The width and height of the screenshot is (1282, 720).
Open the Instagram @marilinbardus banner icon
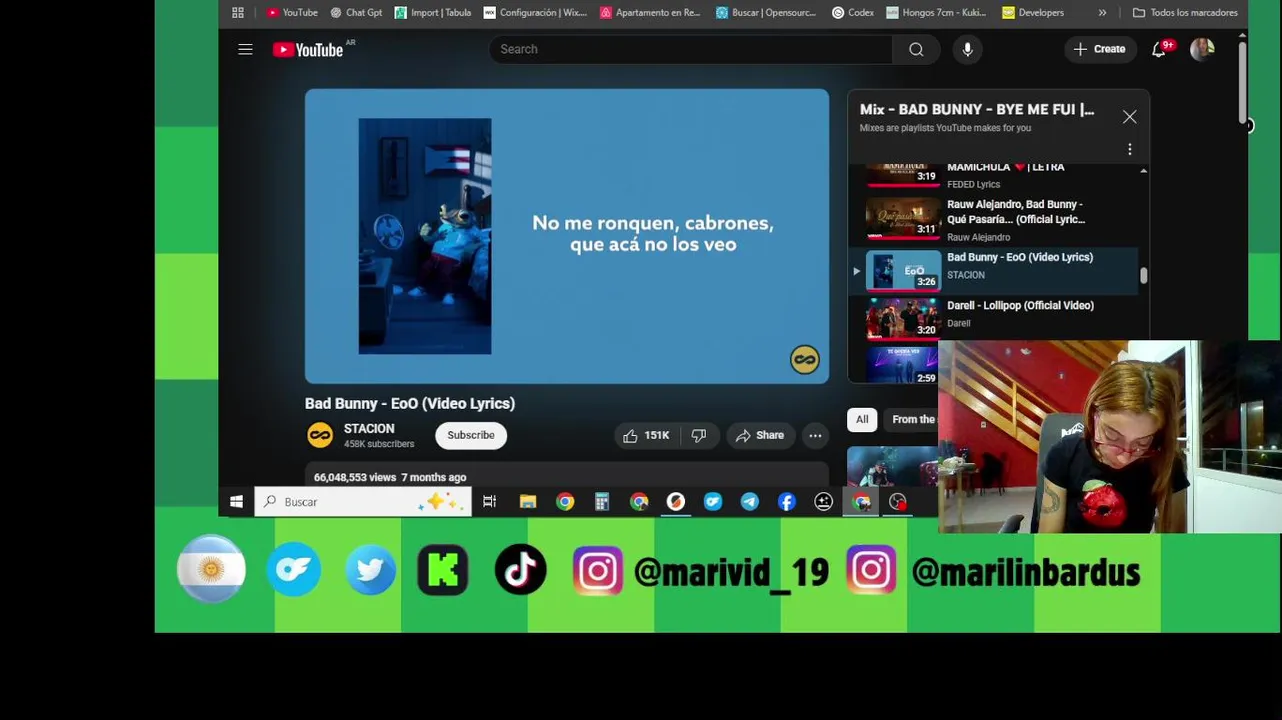[872, 571]
